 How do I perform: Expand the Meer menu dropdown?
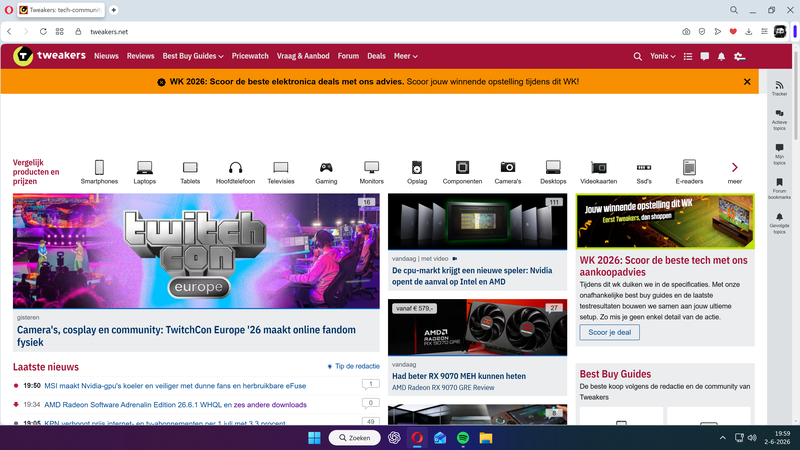406,56
